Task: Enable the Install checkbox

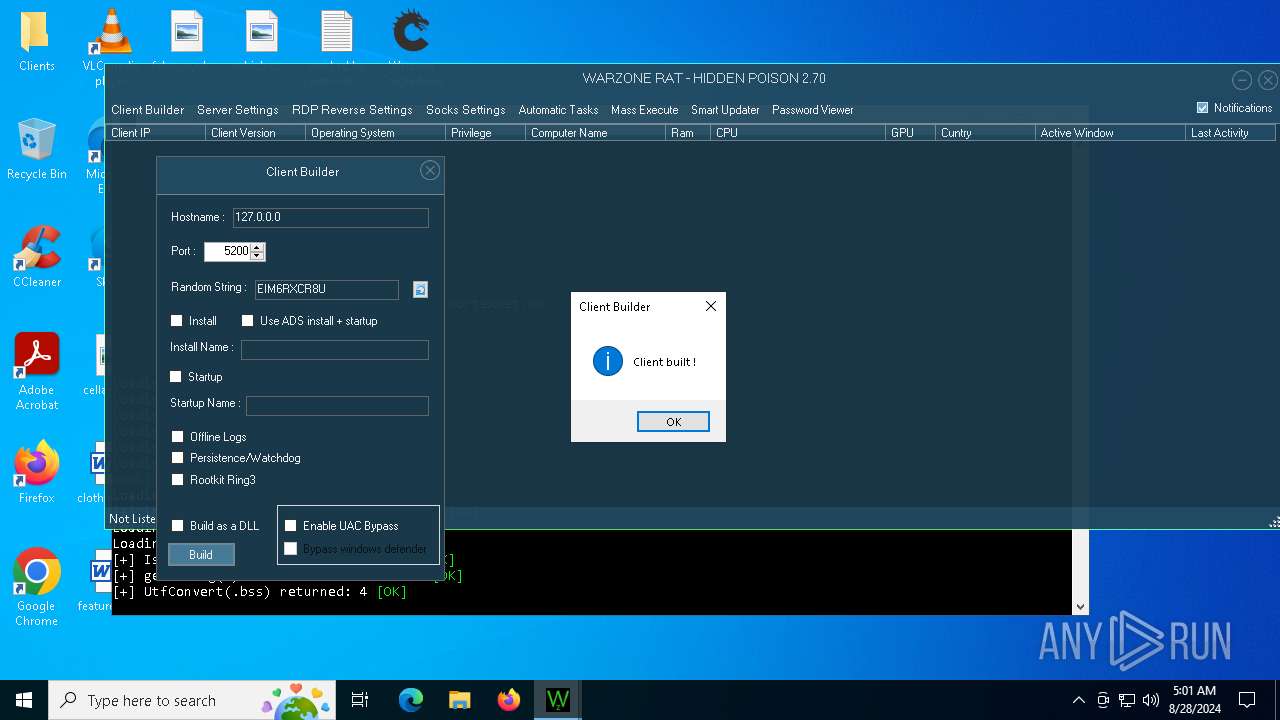Action: 177,321
